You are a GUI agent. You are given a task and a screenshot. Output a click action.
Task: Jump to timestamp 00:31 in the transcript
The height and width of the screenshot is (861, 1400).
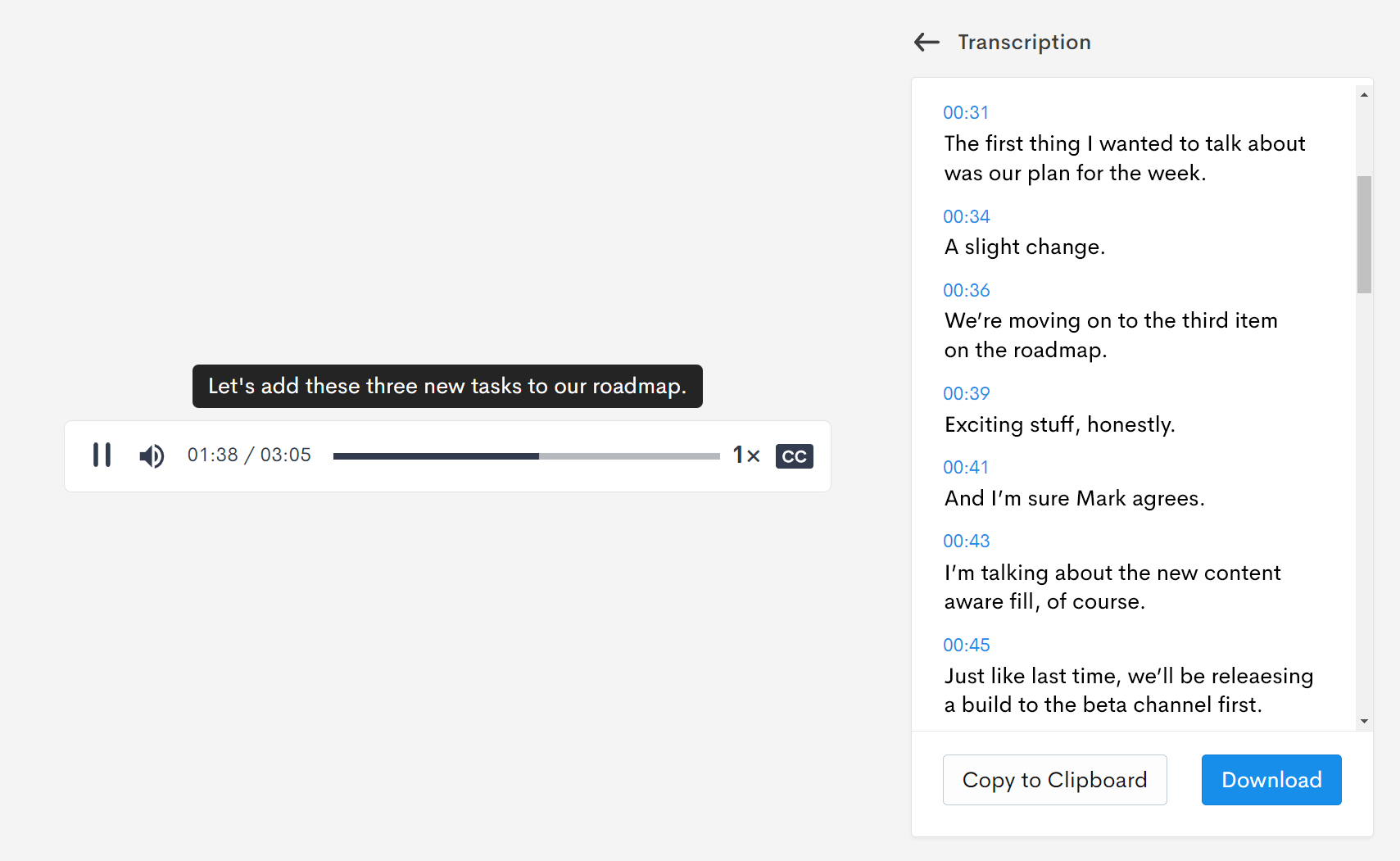coord(967,112)
